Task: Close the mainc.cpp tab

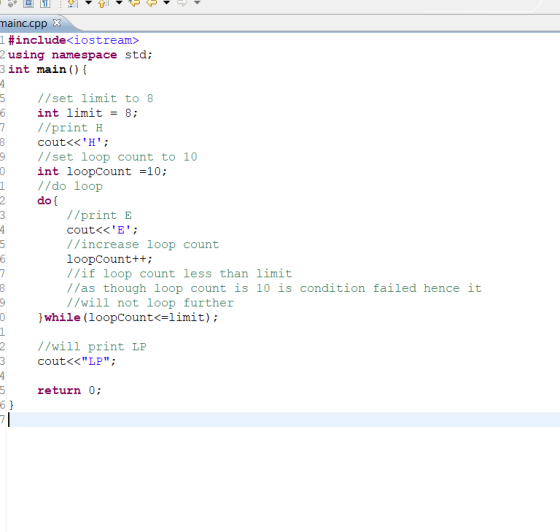Action: 57,23
